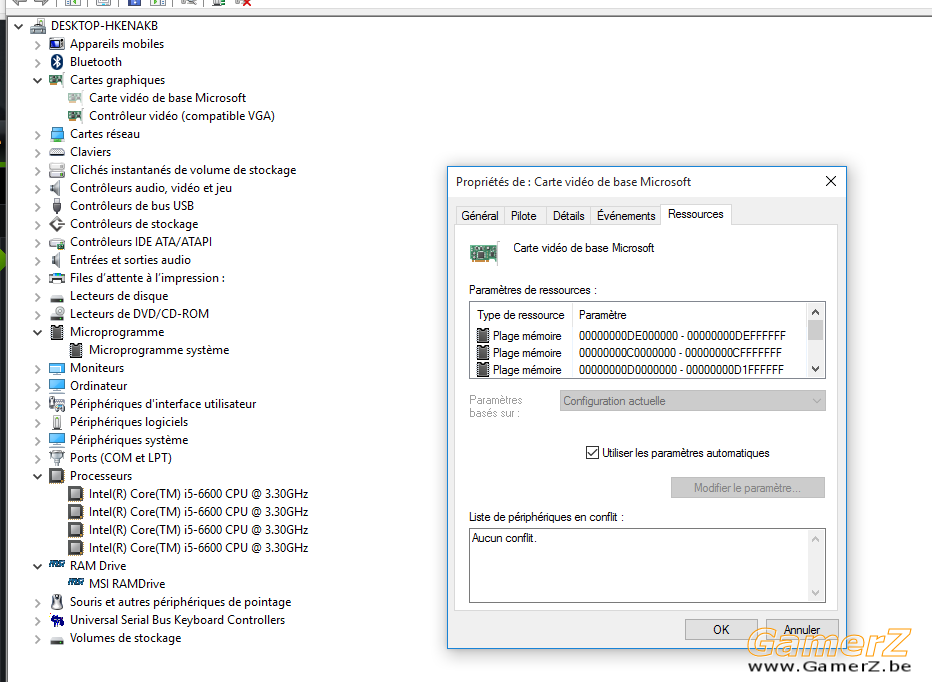Switch to the Pilote tab
Screen dimensions: 932x682
coord(524,216)
